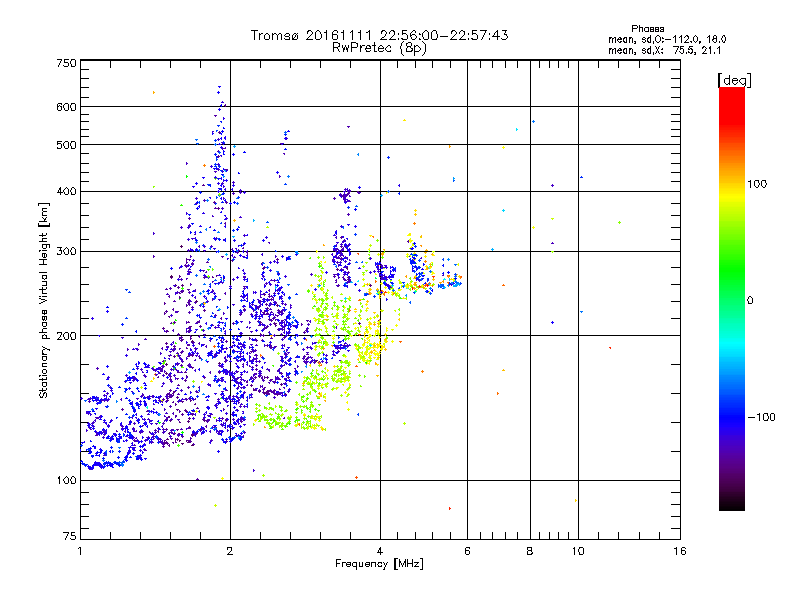Viewport: 800px width, 600px height.
Task: Click the y-axis tick label '750'
Action: click(66, 63)
